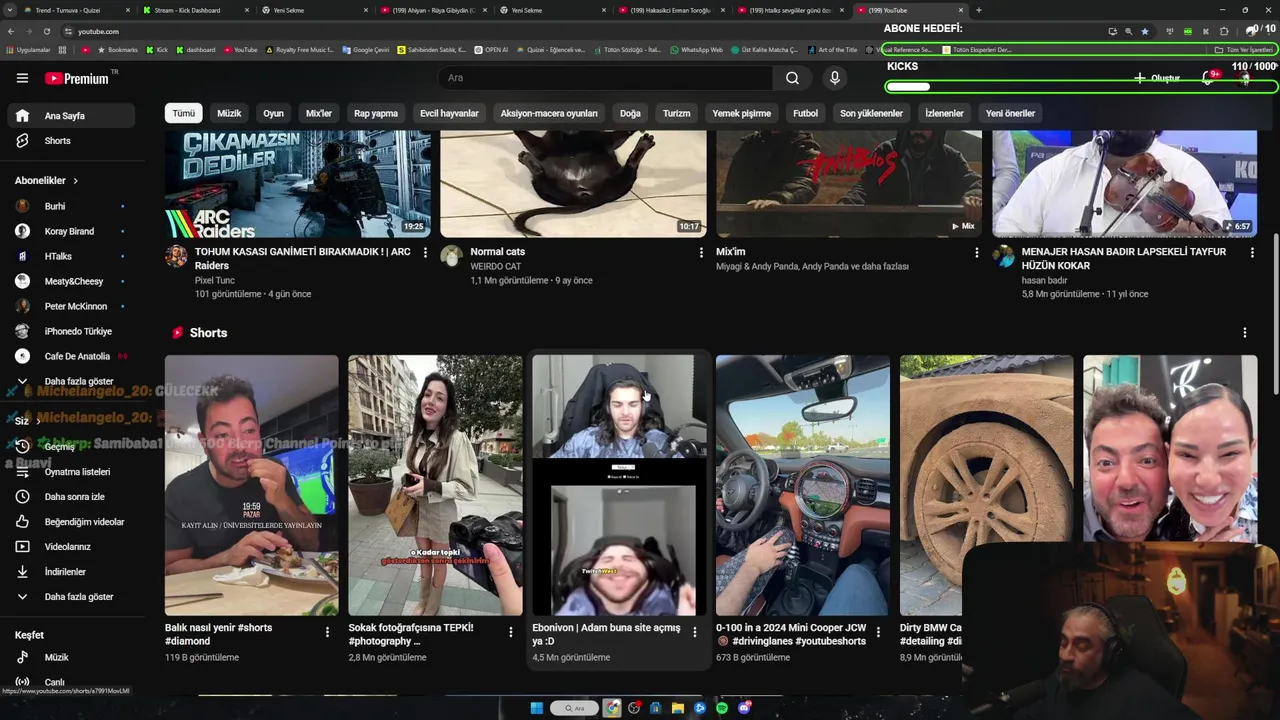Screen dimensions: 1280x720
Task: Open options for Ebonivon short
Action: coord(695,632)
